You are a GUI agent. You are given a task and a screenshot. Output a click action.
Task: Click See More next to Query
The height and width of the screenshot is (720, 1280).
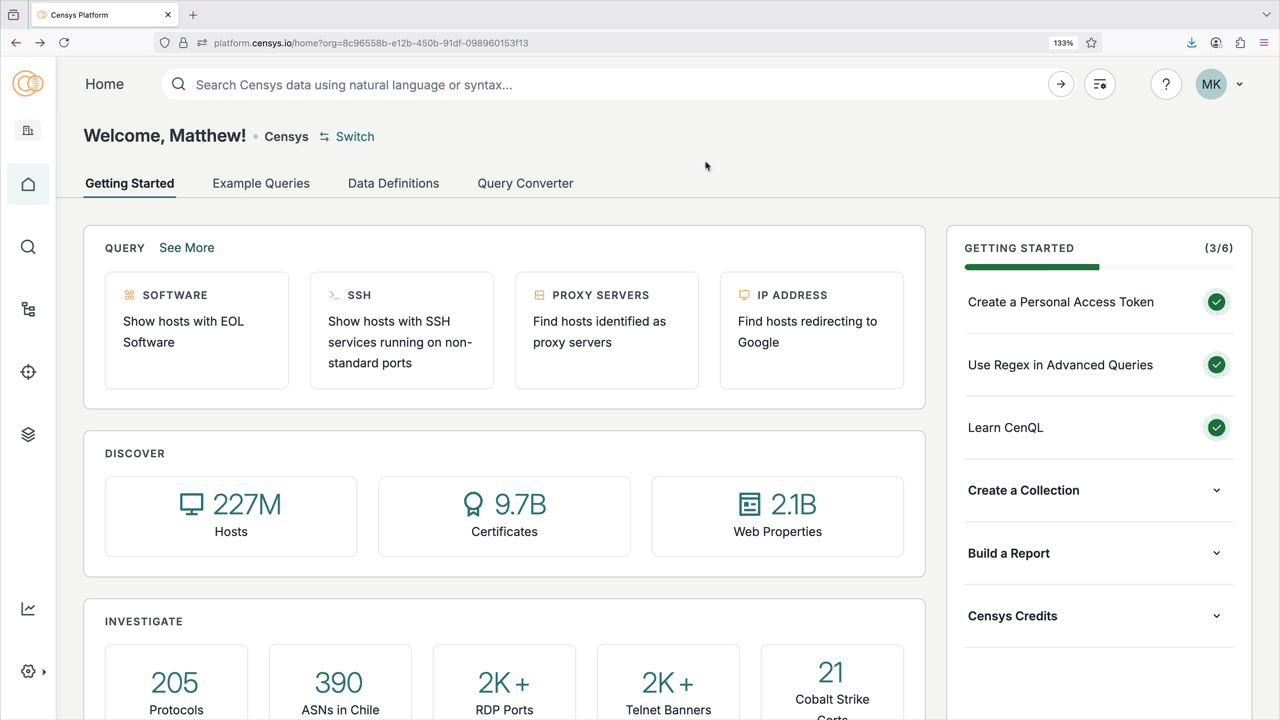pos(187,248)
